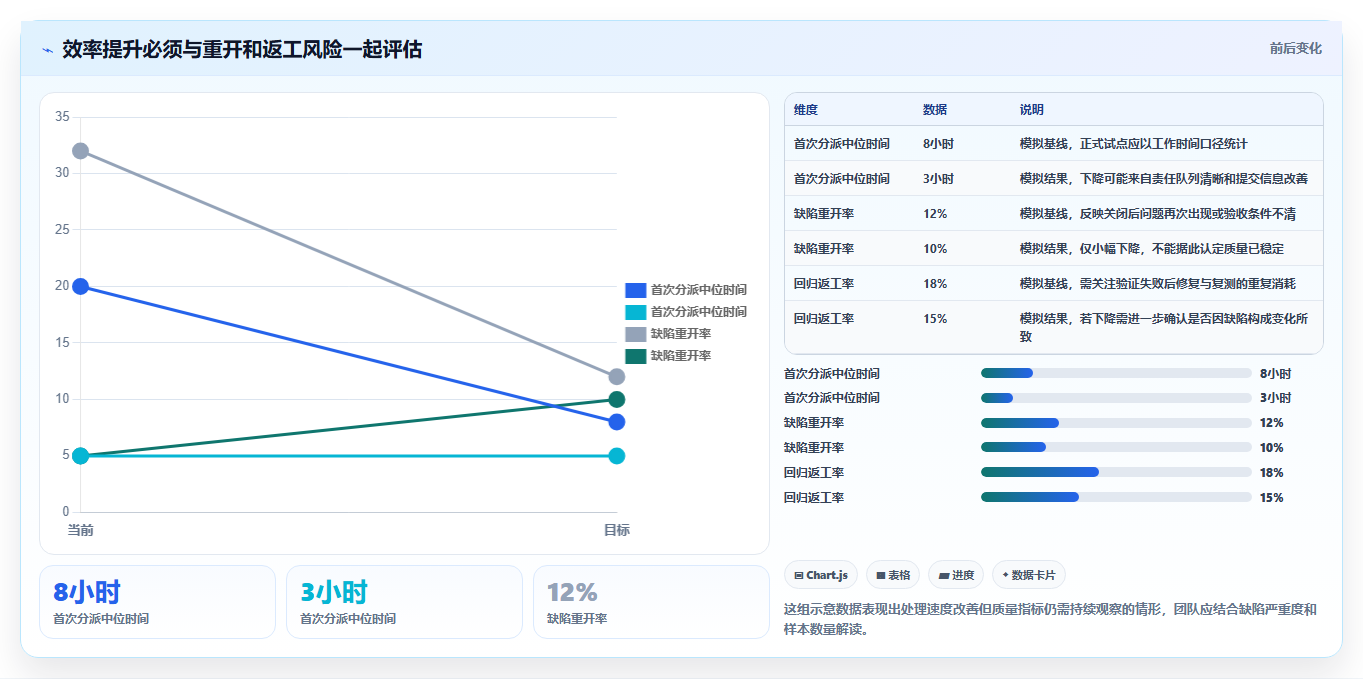Click the description 模拟结果，下降可能来自责任队列清晰和提交信息改善
This screenshot has height=679, width=1363.
pyautogui.click(x=1164, y=179)
